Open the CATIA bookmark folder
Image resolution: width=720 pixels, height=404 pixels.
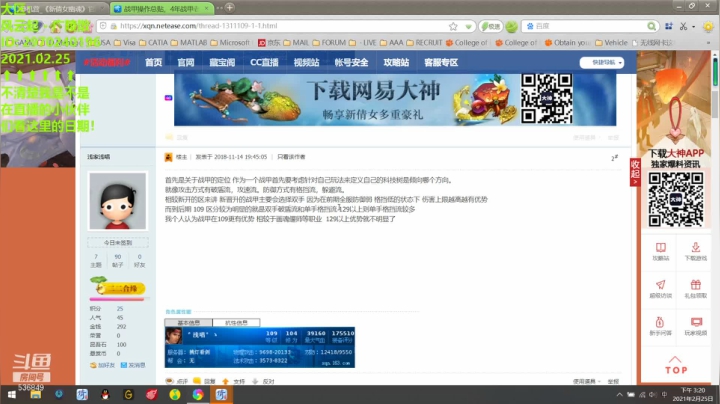154,43
